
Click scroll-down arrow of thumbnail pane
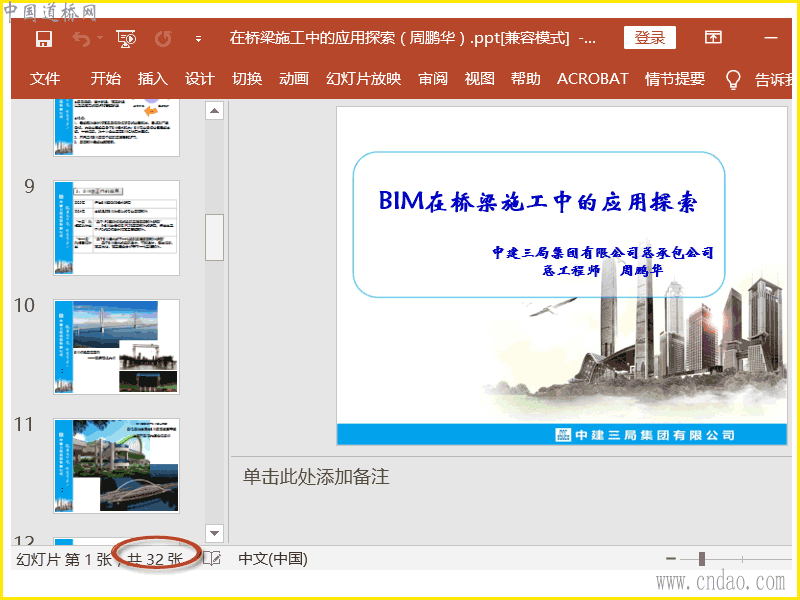[x=214, y=533]
